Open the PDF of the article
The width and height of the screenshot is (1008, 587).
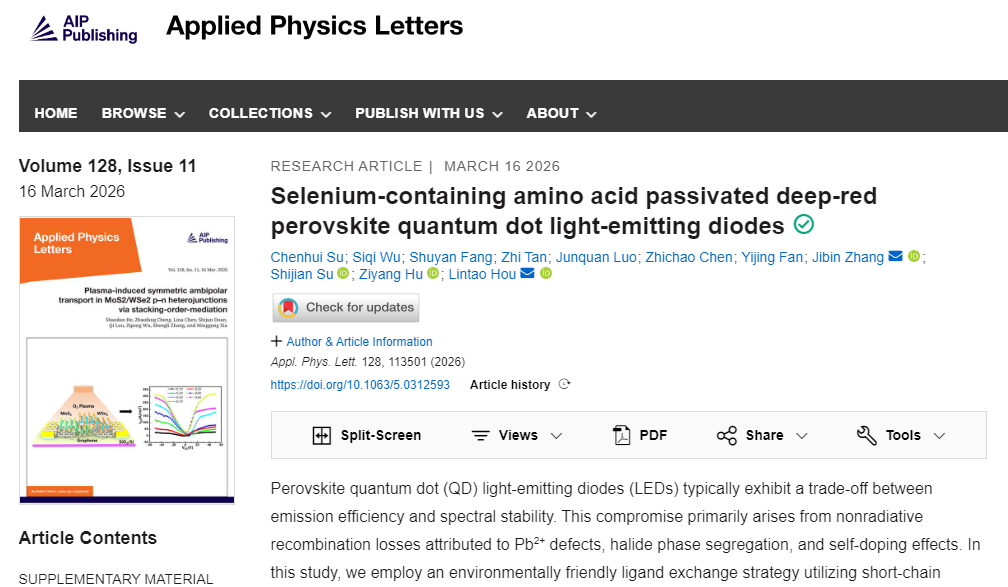click(640, 435)
